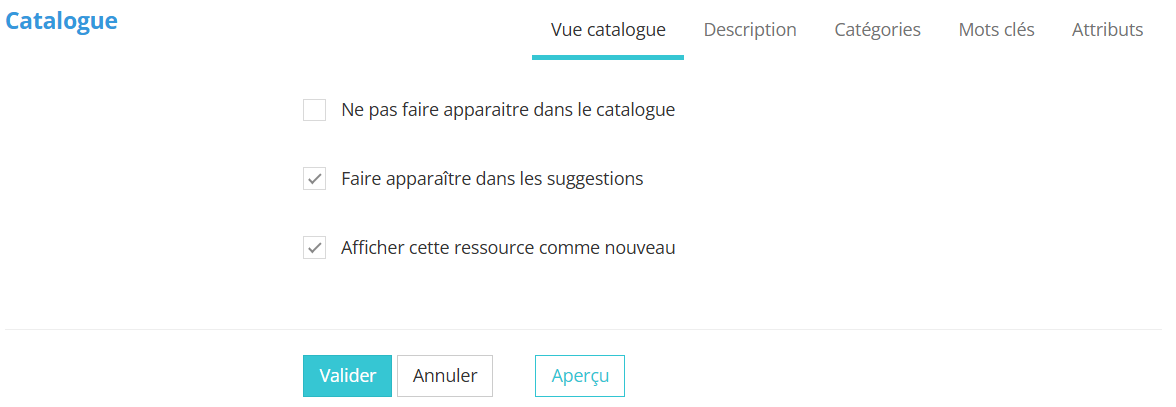
Task: Open the Aperçu preview button
Action: click(x=580, y=376)
